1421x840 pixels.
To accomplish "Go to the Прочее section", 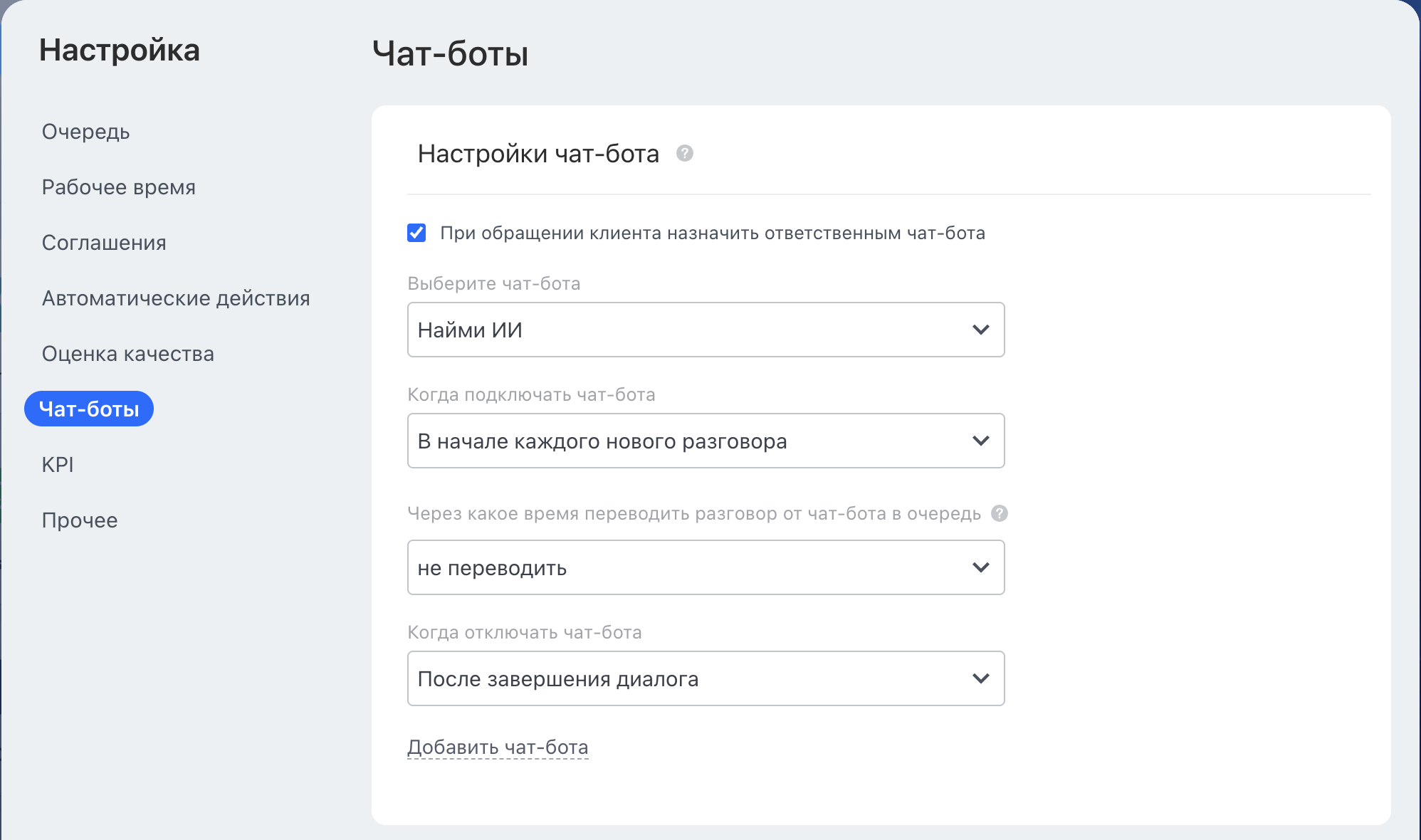I will point(80,520).
